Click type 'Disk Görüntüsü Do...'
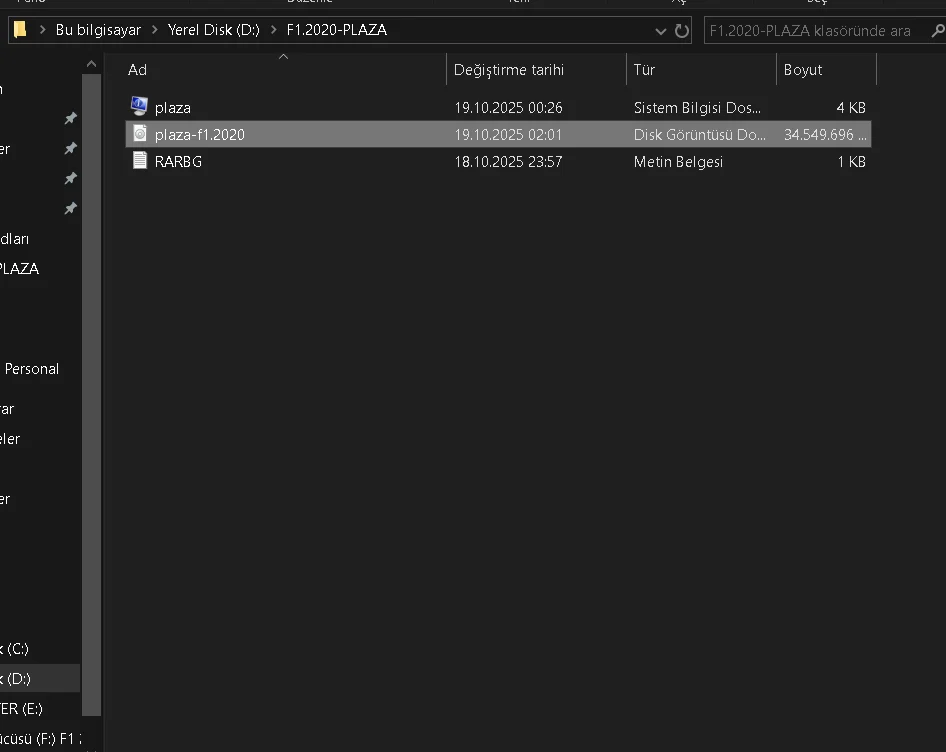Viewport: 946px width, 752px height. tap(699, 135)
